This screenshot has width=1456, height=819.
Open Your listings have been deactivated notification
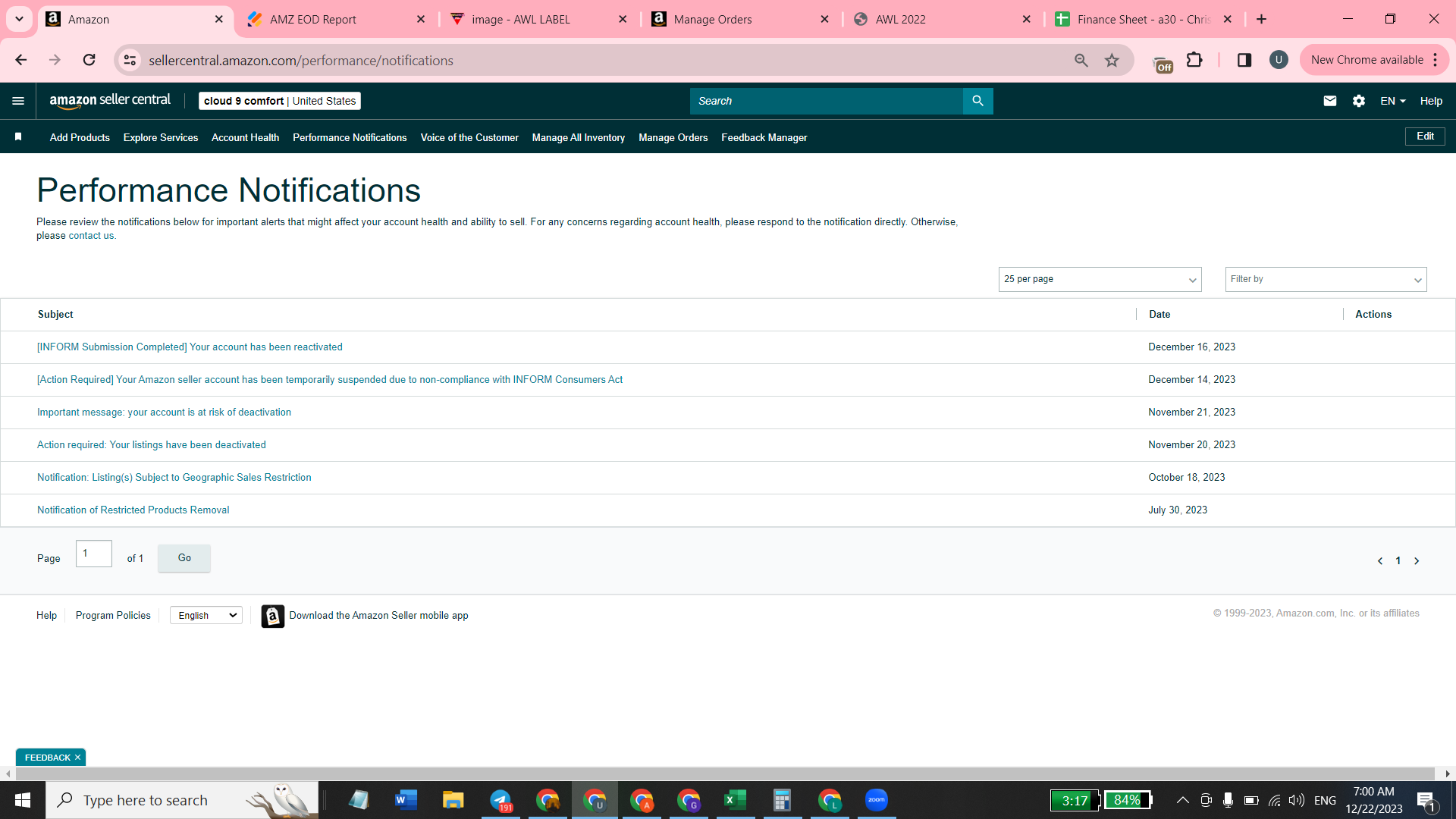pos(152,445)
